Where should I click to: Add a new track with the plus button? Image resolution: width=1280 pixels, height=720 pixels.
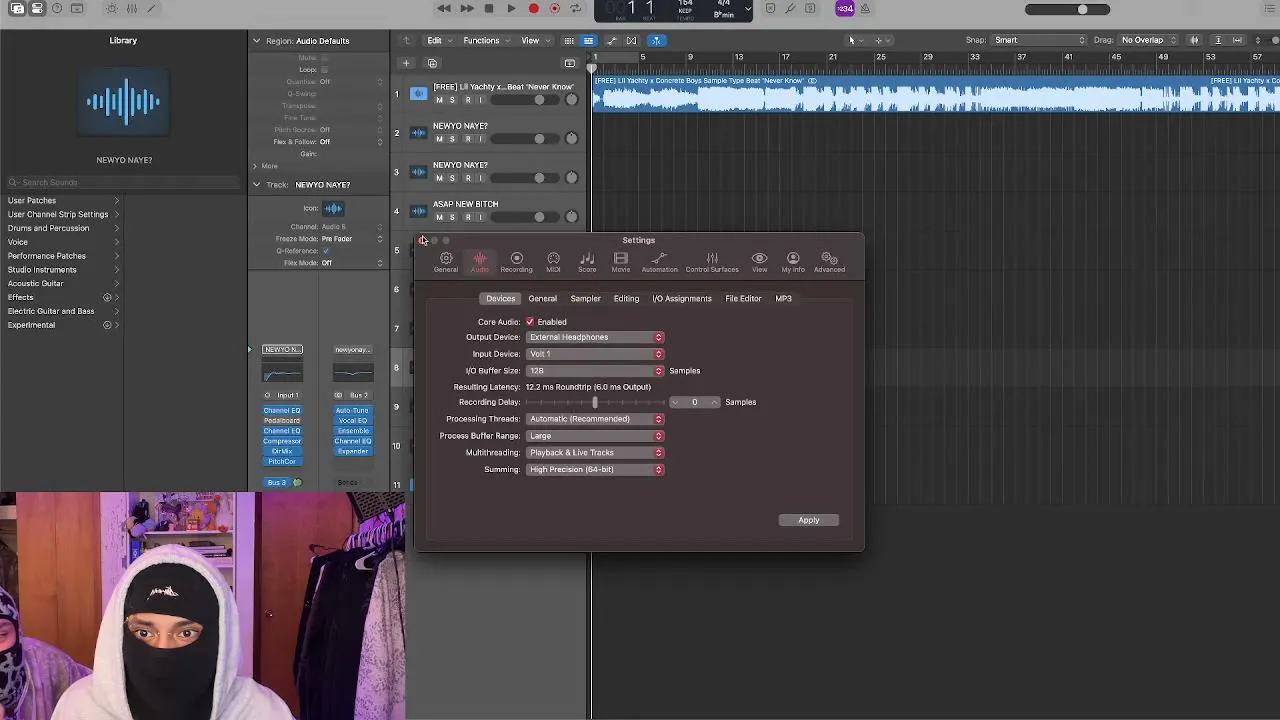pyautogui.click(x=406, y=63)
